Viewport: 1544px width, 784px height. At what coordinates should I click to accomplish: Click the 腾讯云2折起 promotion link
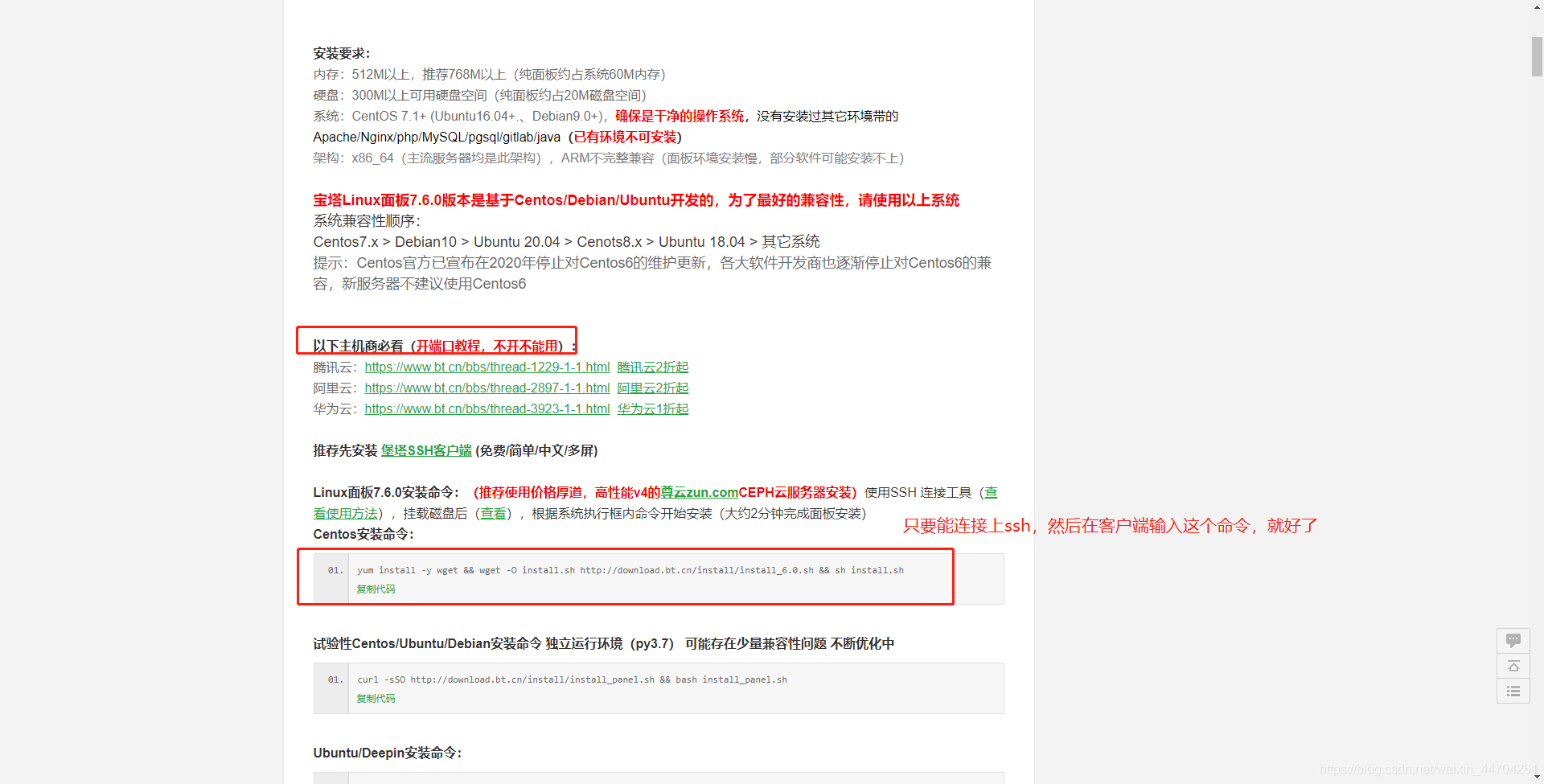point(653,367)
